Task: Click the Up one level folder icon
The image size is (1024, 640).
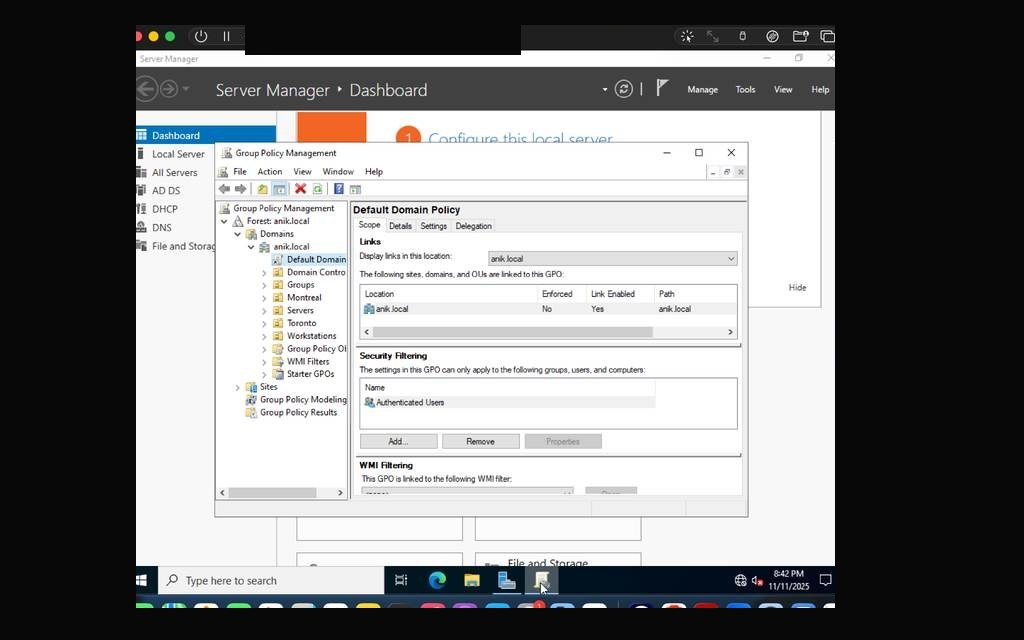Action: pyautogui.click(x=262, y=189)
